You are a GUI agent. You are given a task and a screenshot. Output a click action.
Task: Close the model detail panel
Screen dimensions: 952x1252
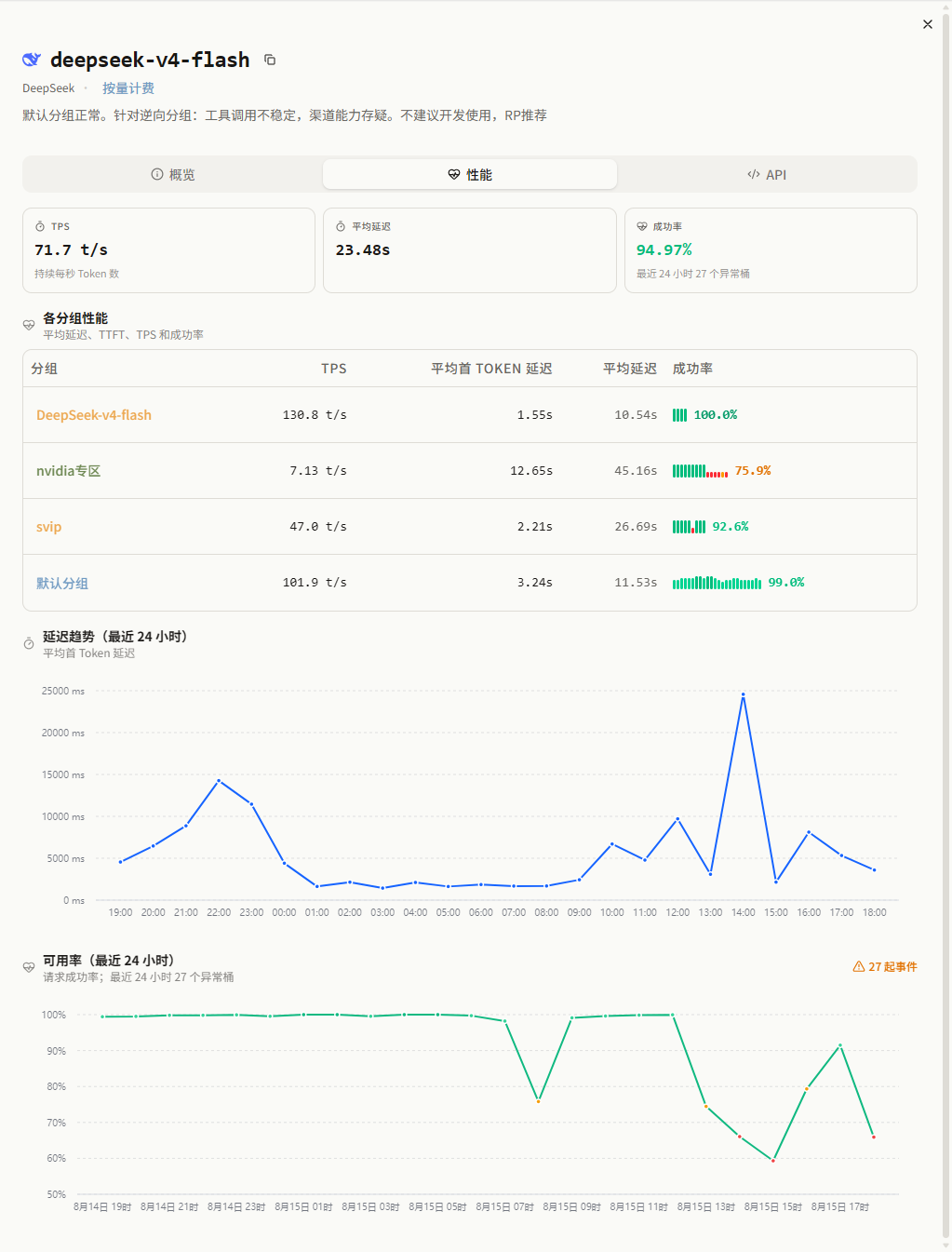927,24
